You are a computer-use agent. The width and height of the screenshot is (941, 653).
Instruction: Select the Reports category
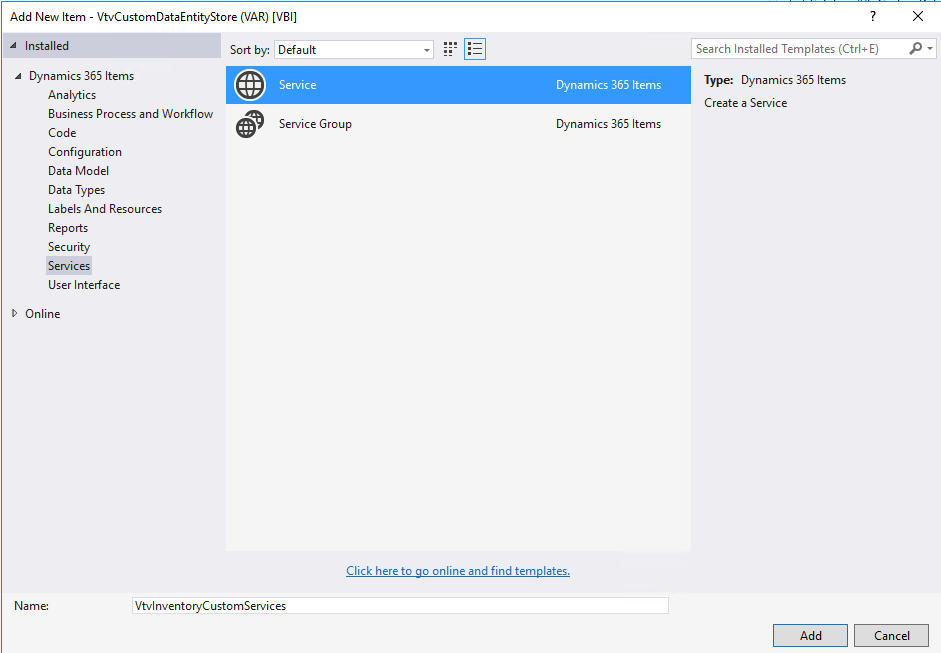coord(68,228)
